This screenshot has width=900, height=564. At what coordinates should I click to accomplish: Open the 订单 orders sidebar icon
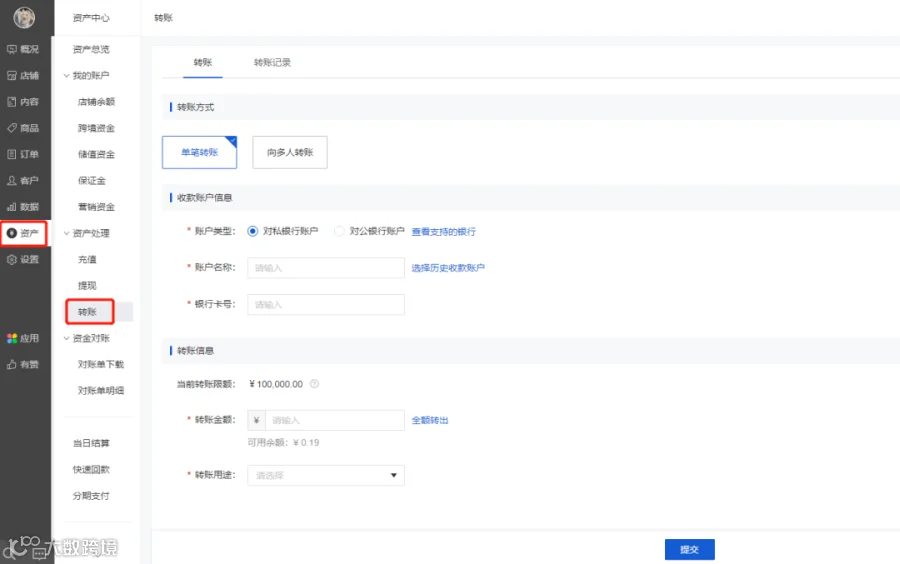[11, 154]
